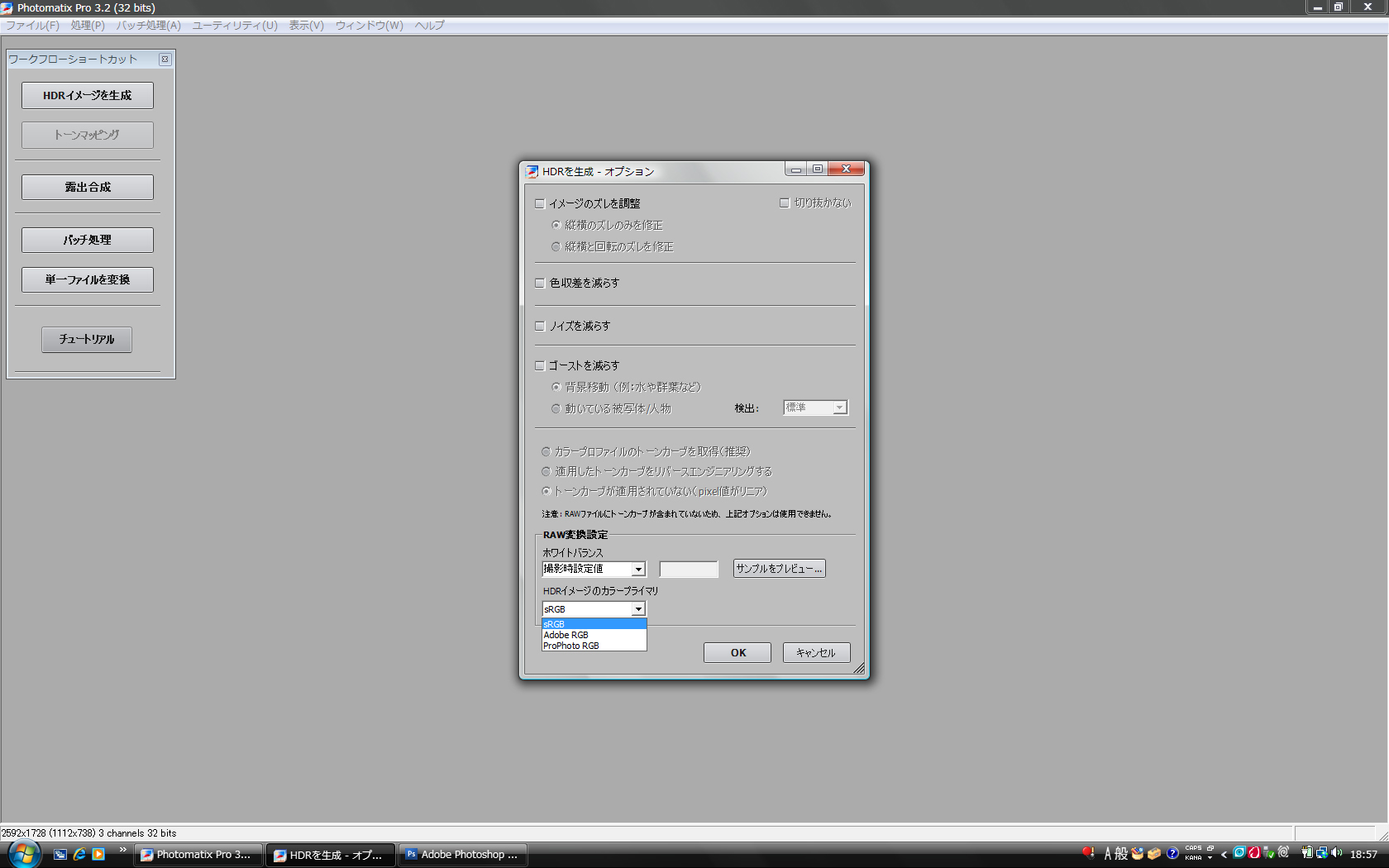Select 縦横と回転のズレを修正 radio button
Image resolution: width=1389 pixels, height=868 pixels.
(556, 246)
